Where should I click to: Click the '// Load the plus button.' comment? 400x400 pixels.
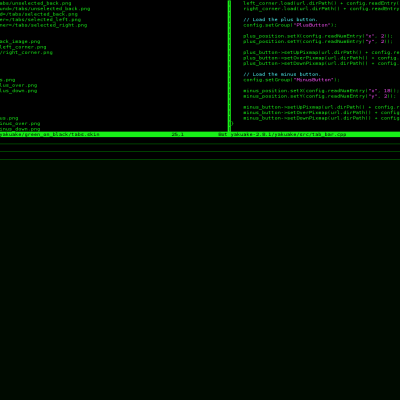[x=280, y=20]
